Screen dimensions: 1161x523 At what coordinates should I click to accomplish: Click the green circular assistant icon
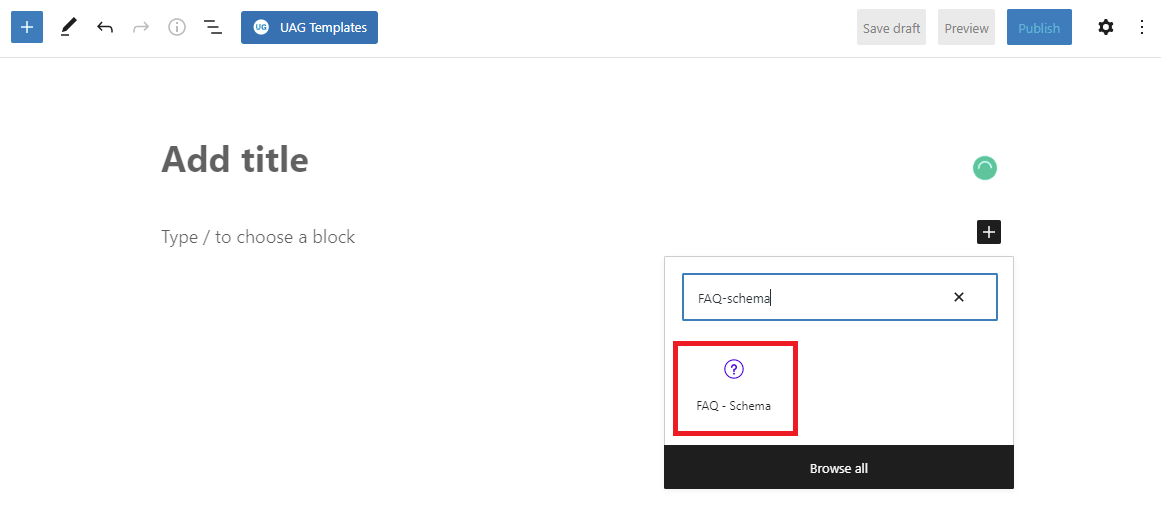coord(985,168)
